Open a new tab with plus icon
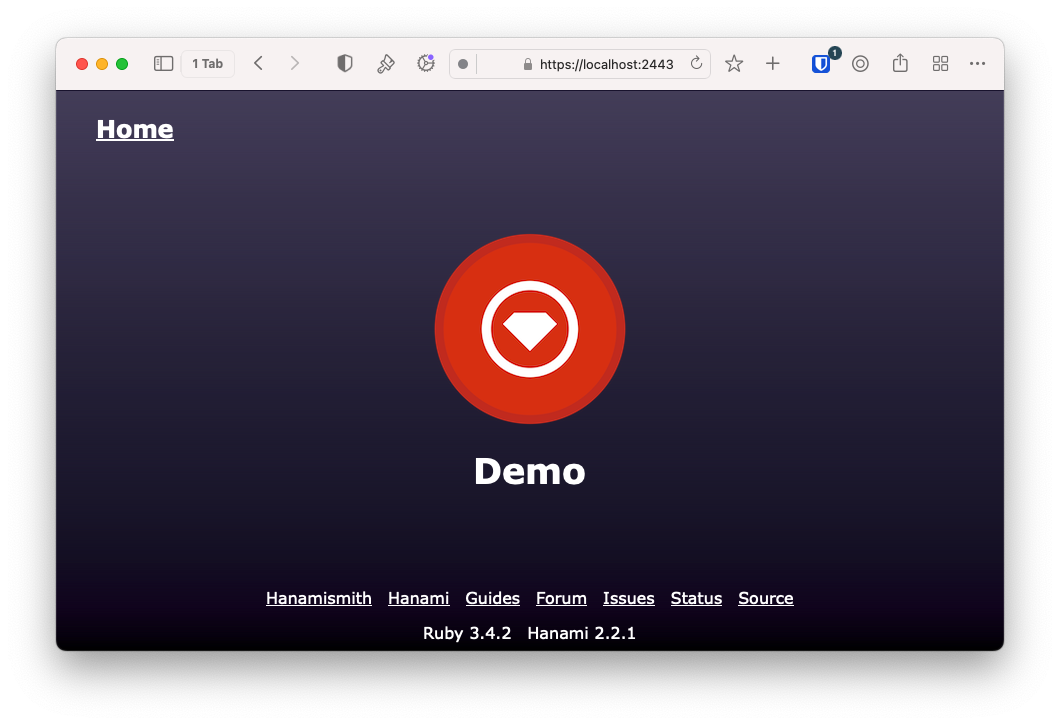Viewport: 1060px width, 725px height. [x=773, y=64]
